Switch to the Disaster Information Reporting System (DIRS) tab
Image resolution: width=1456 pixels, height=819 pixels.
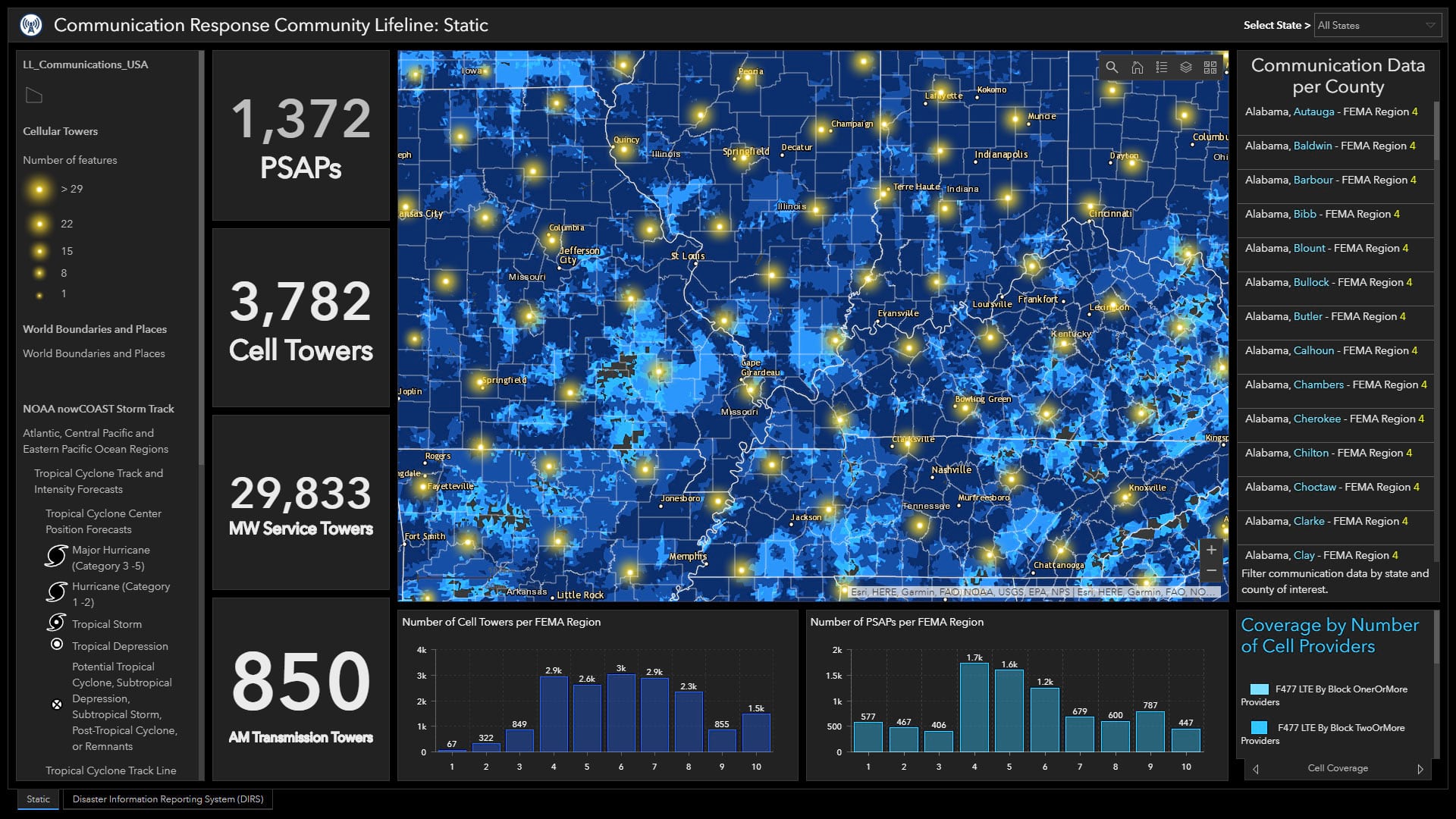pyautogui.click(x=168, y=799)
